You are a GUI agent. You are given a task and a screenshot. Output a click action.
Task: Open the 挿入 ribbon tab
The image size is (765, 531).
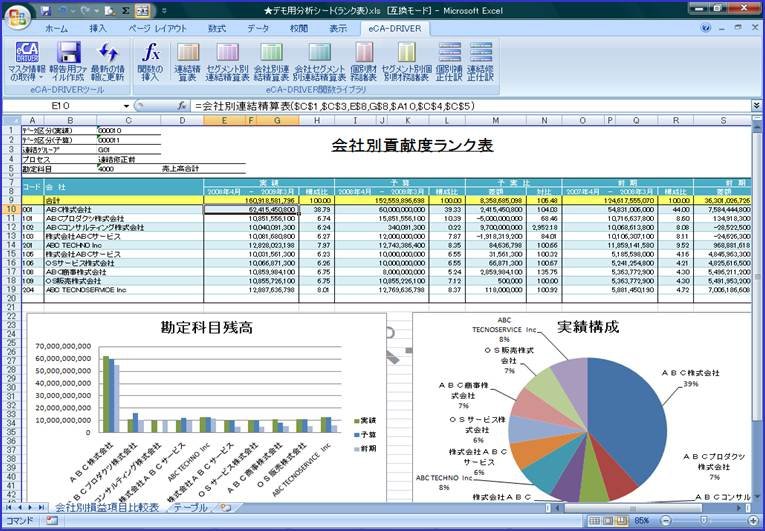point(98,29)
